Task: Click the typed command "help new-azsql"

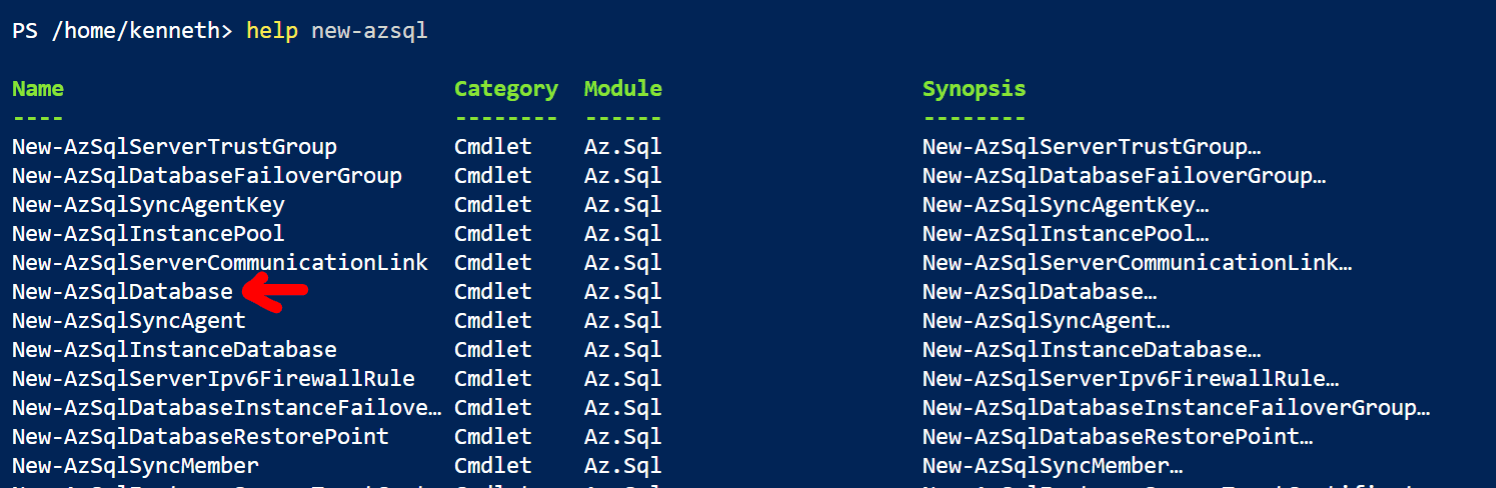Action: pyautogui.click(x=337, y=31)
